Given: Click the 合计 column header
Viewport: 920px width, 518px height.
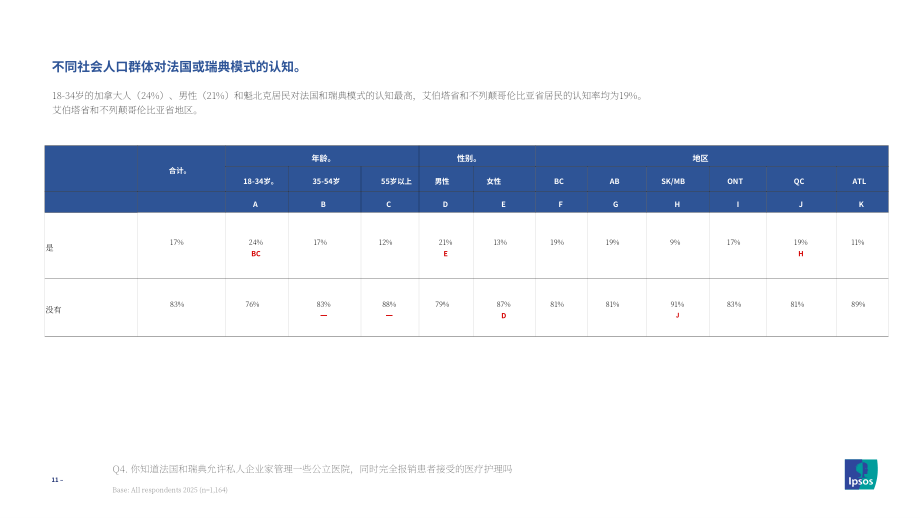Looking at the screenshot, I should point(178,171).
